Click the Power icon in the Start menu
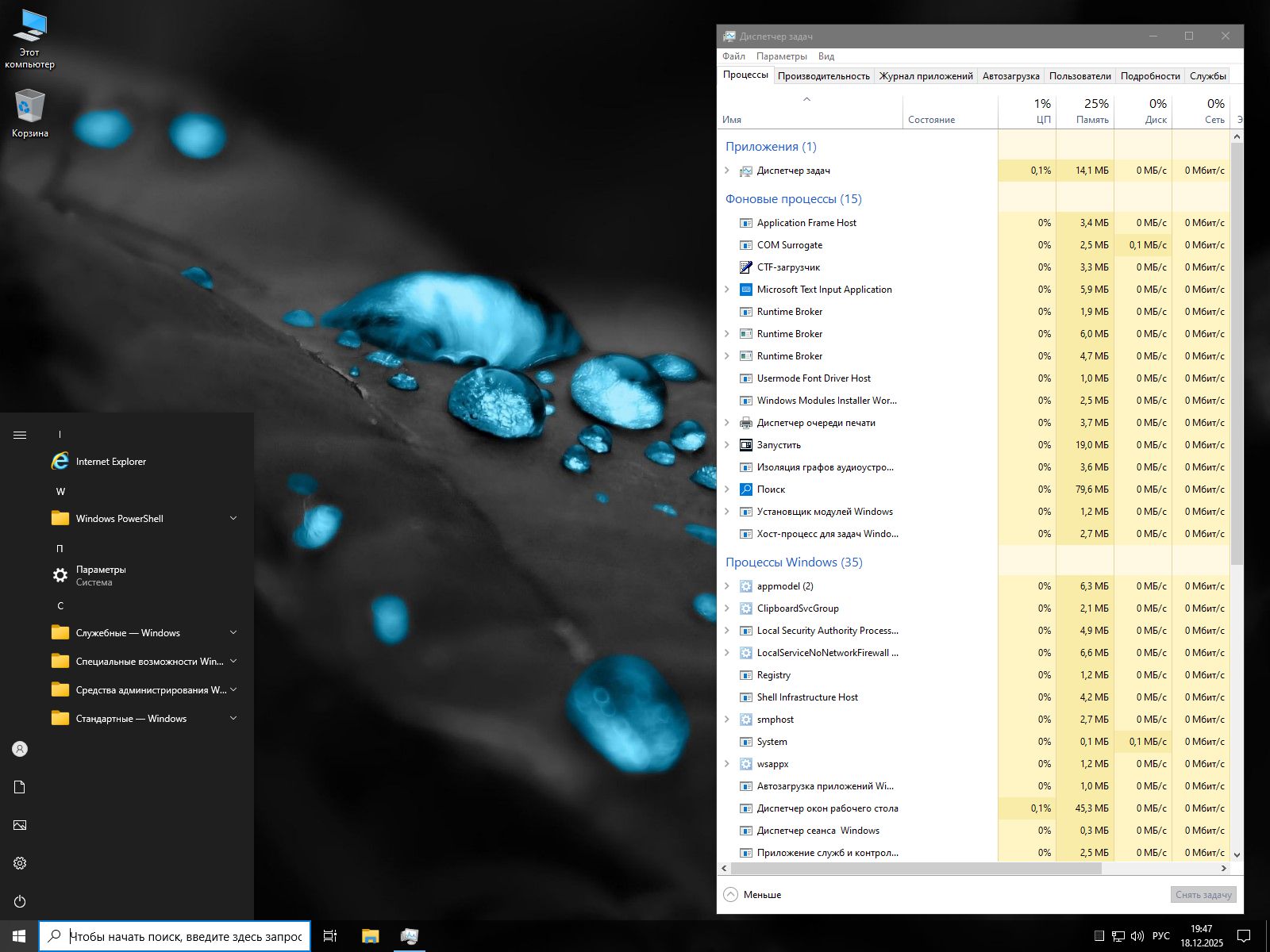Screen dimensions: 1270x952 19,901
